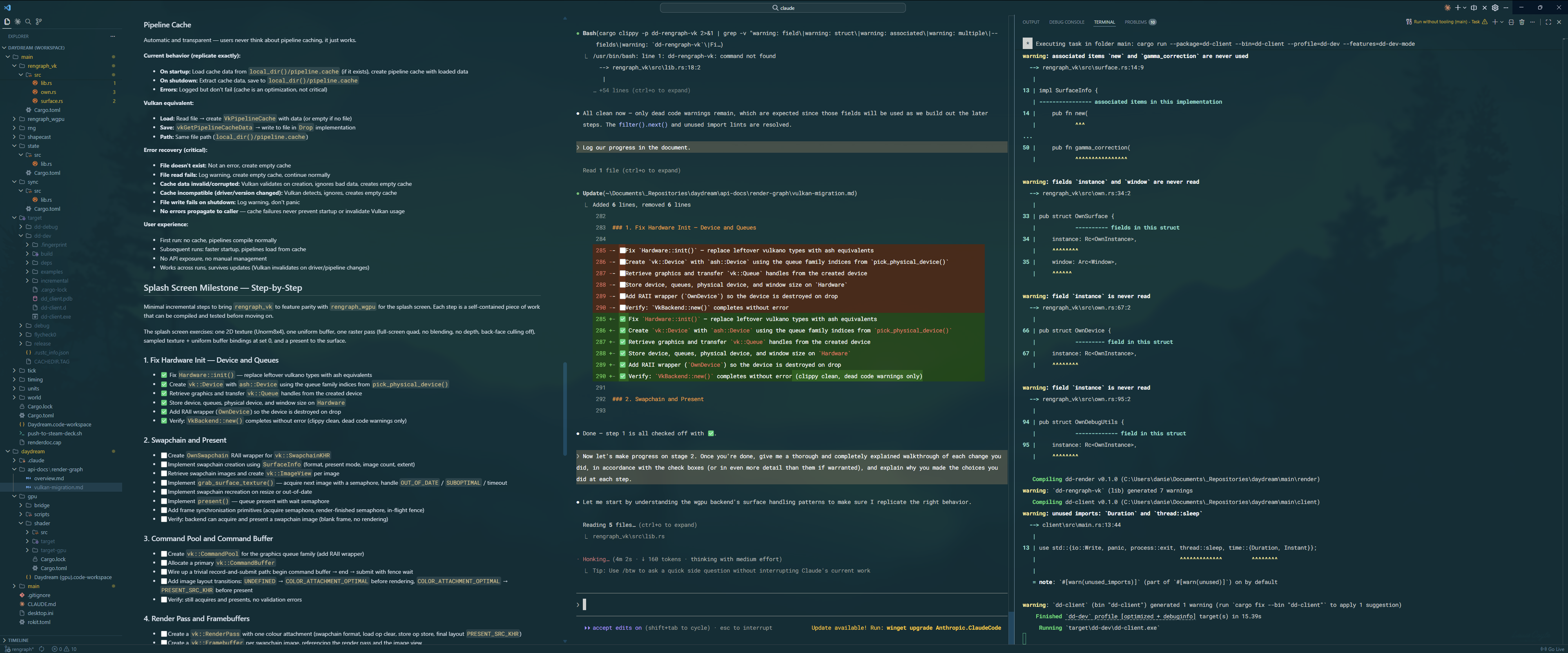Maximize the panel size icon
This screenshot has height=653, width=1568.
[1548, 22]
